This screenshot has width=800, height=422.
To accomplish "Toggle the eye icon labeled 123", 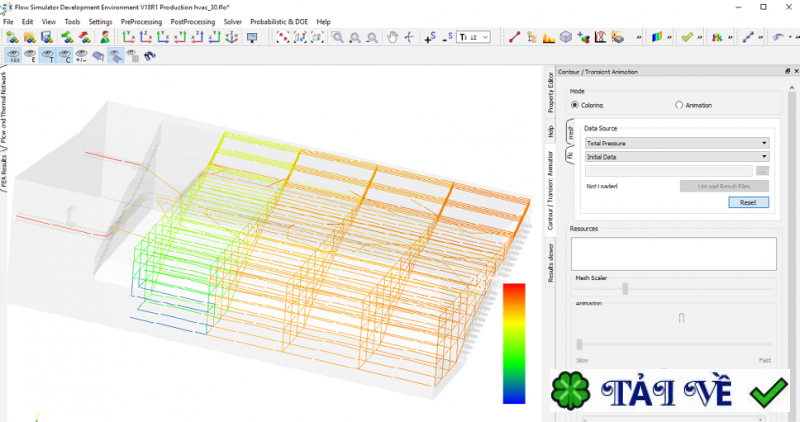I will (14, 56).
